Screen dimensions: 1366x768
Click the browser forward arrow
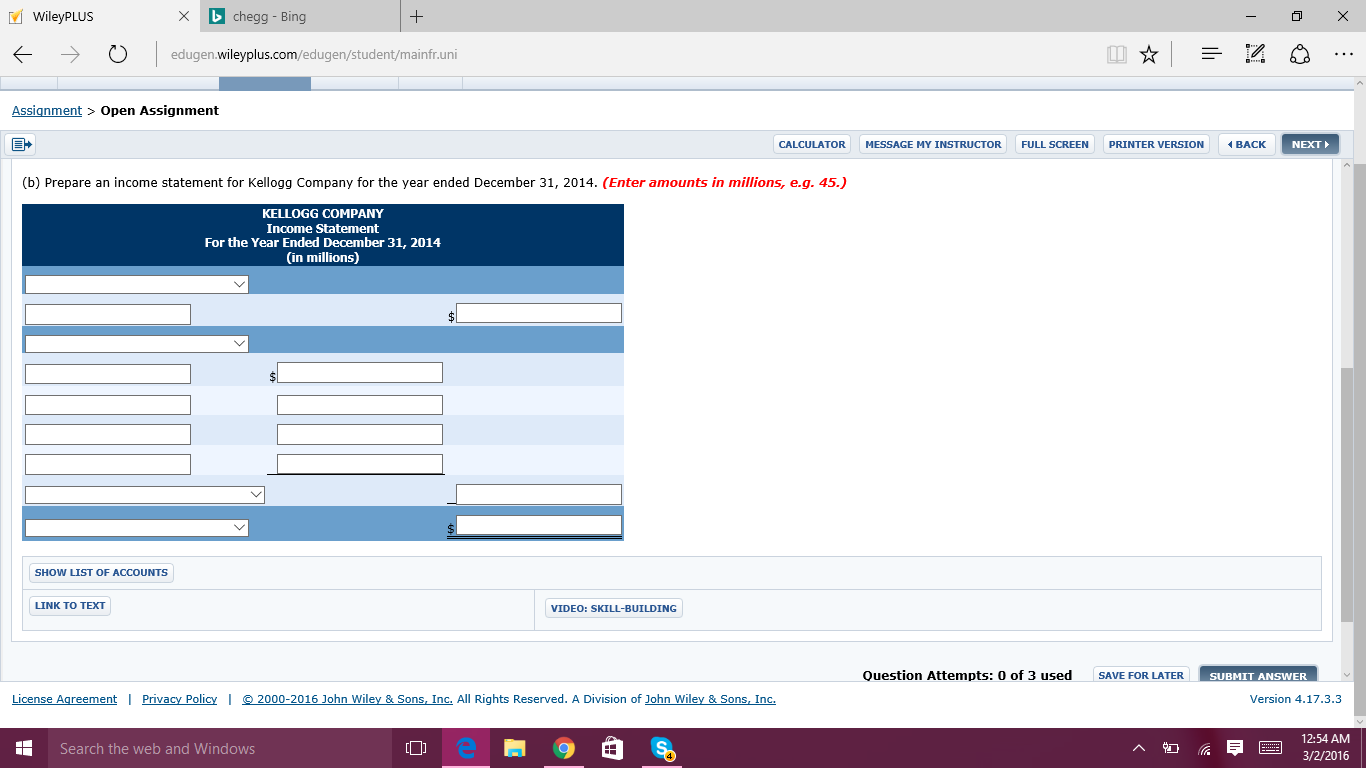click(x=70, y=55)
